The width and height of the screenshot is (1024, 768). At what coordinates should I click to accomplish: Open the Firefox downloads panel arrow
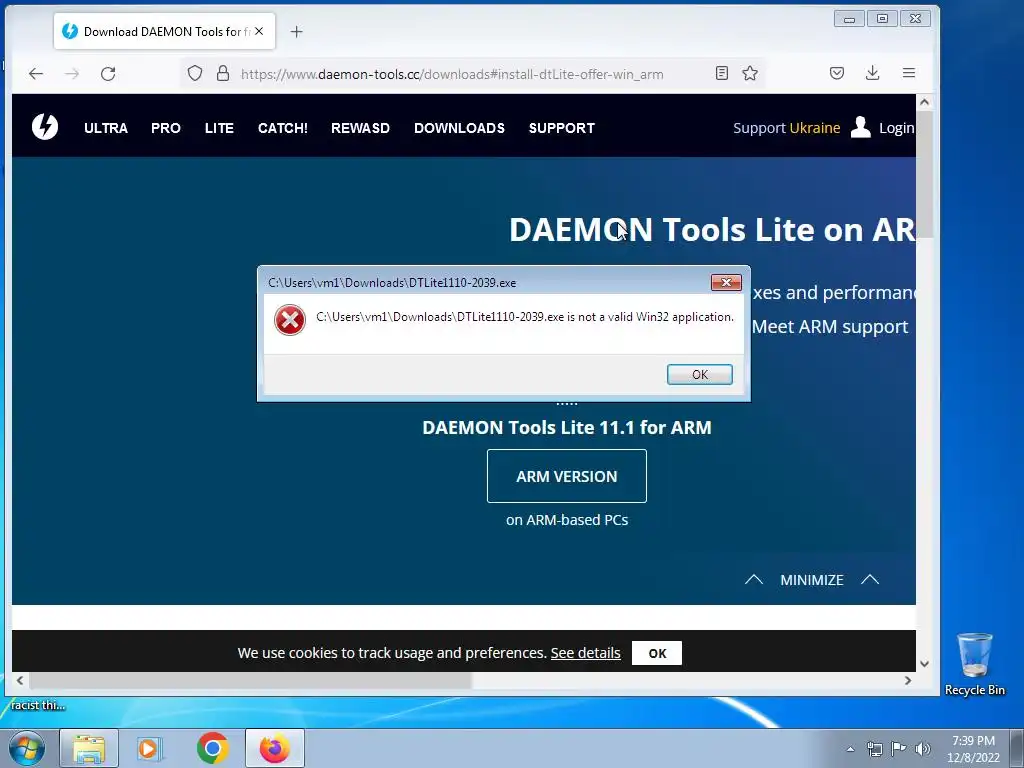[x=872, y=73]
